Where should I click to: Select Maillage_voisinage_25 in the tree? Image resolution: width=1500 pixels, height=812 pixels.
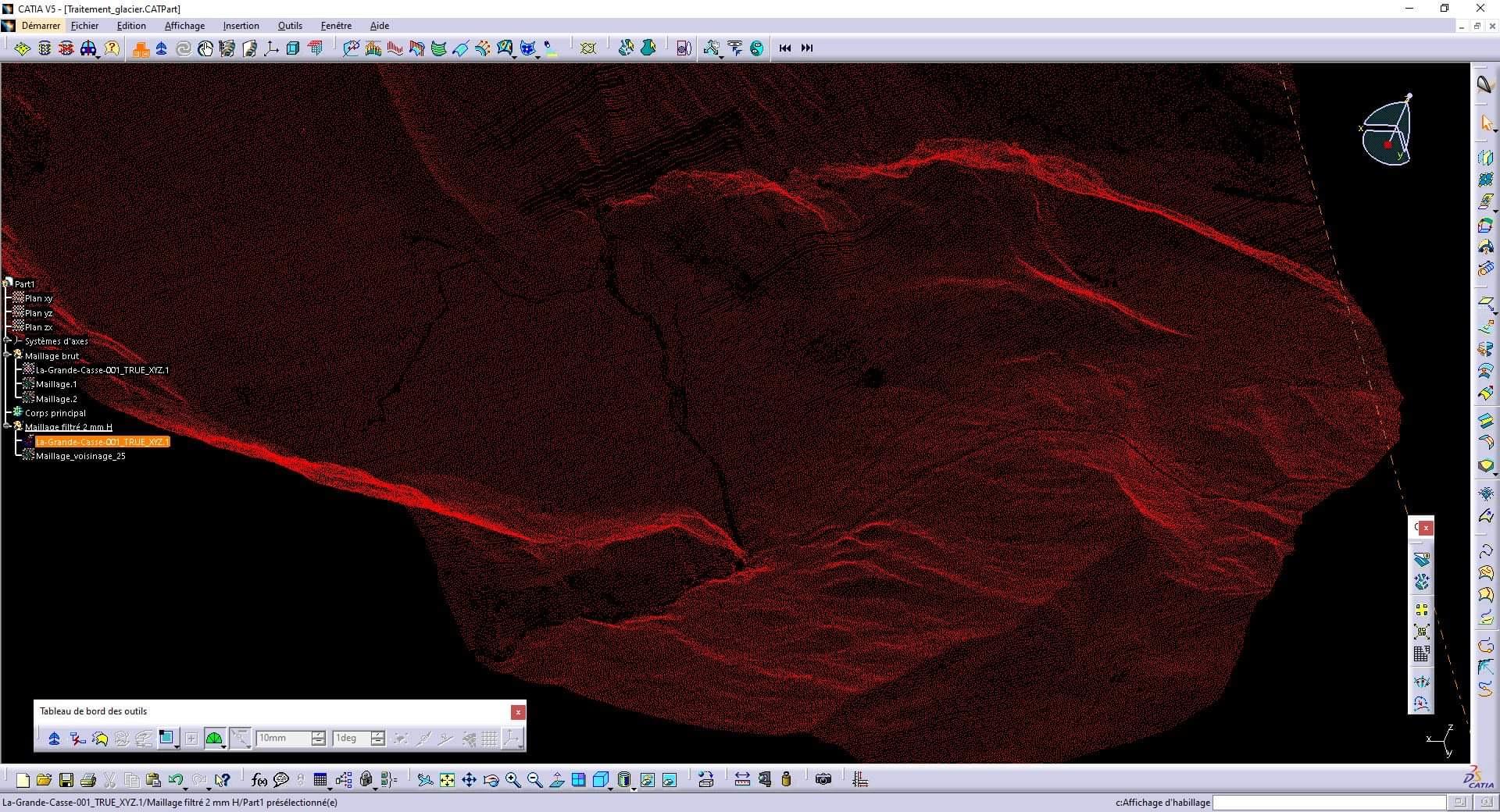pyautogui.click(x=80, y=456)
